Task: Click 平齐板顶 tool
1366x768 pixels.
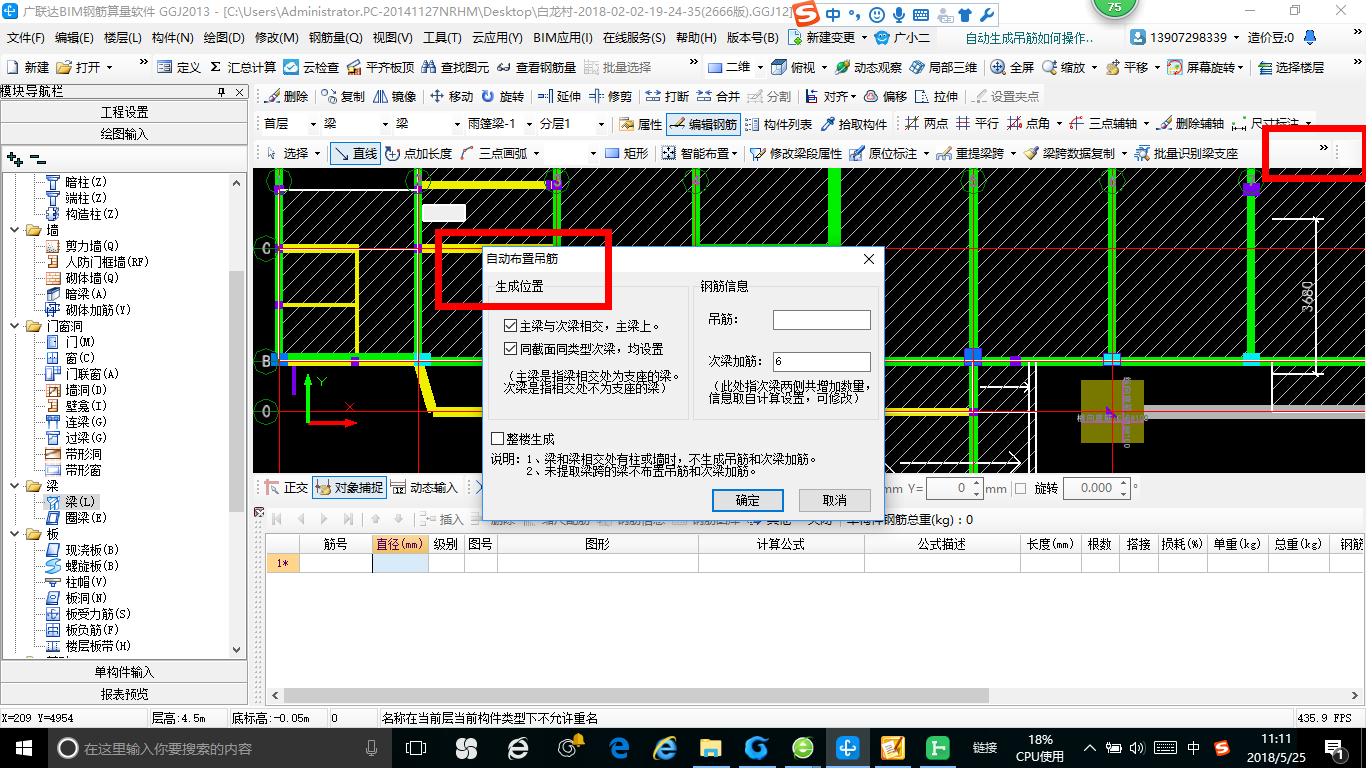Action: (380, 67)
